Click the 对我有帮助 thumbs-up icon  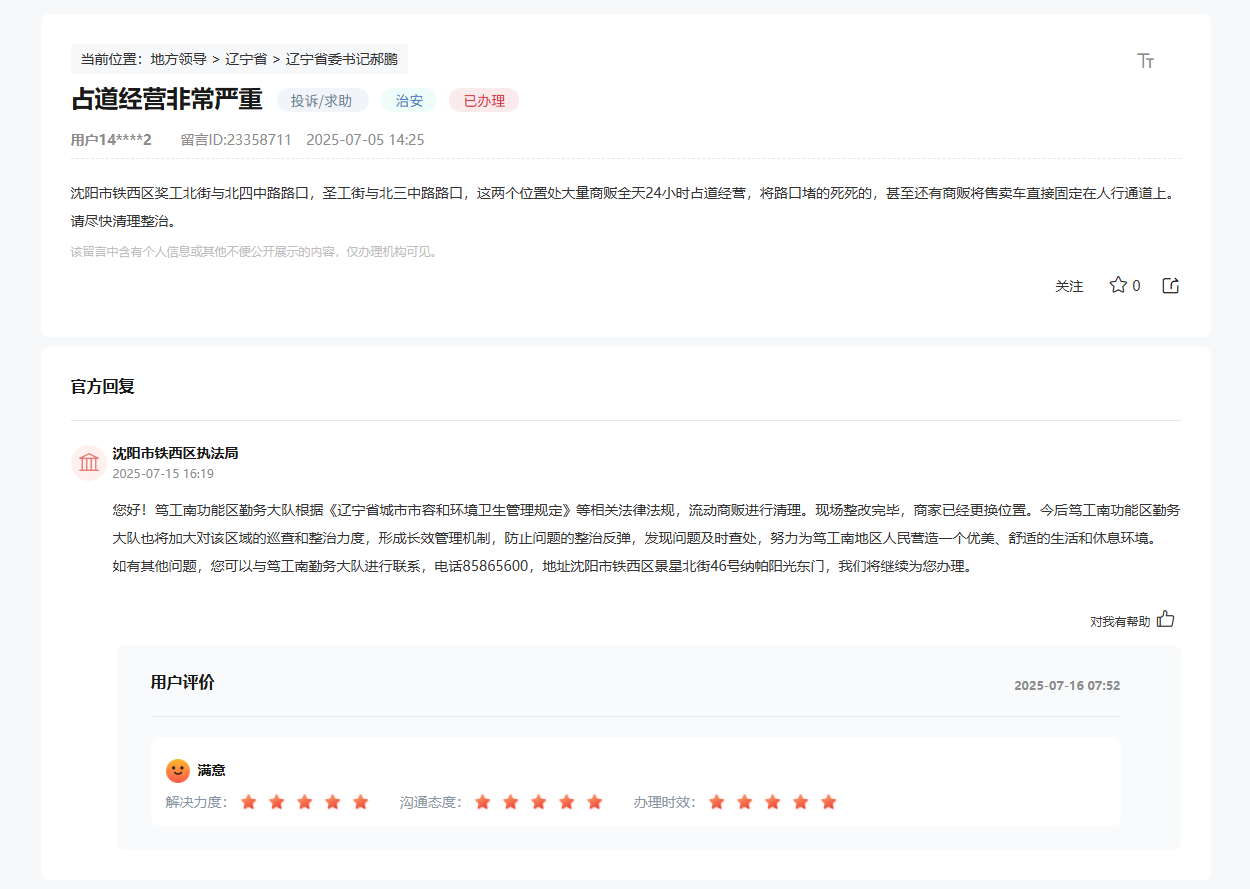click(x=1165, y=619)
